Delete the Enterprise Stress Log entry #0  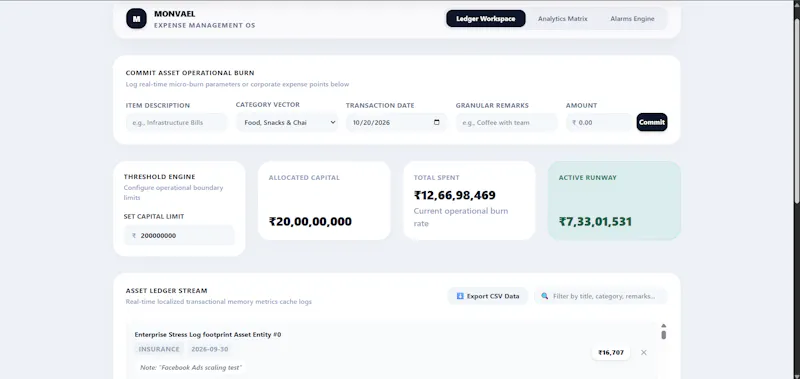(643, 352)
